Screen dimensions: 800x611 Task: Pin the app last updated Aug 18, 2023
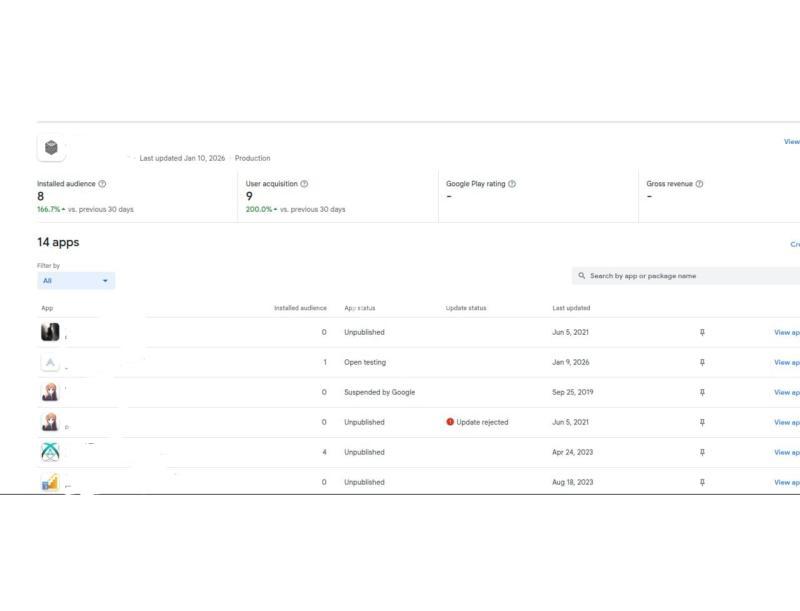pos(702,482)
